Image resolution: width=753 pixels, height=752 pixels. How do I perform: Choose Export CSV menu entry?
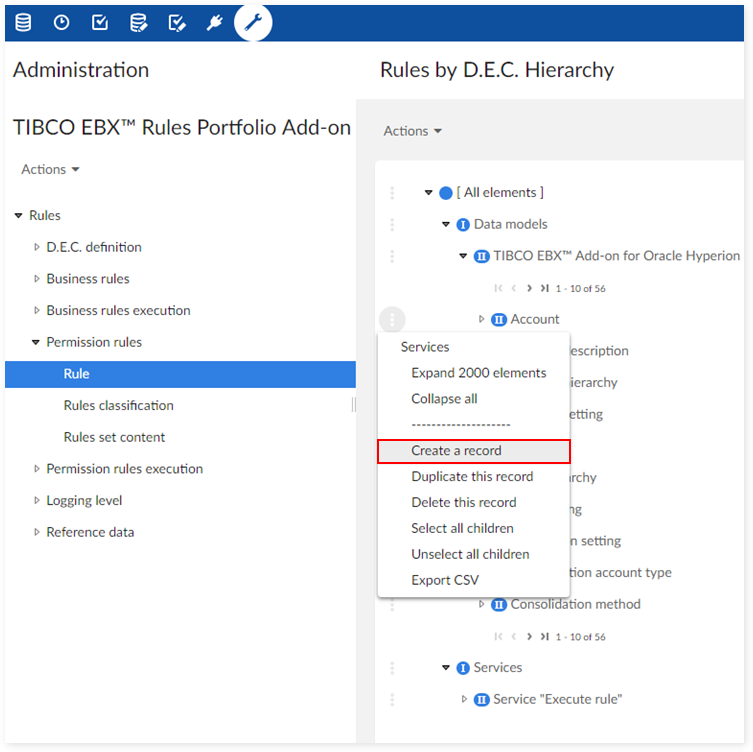pos(474,581)
